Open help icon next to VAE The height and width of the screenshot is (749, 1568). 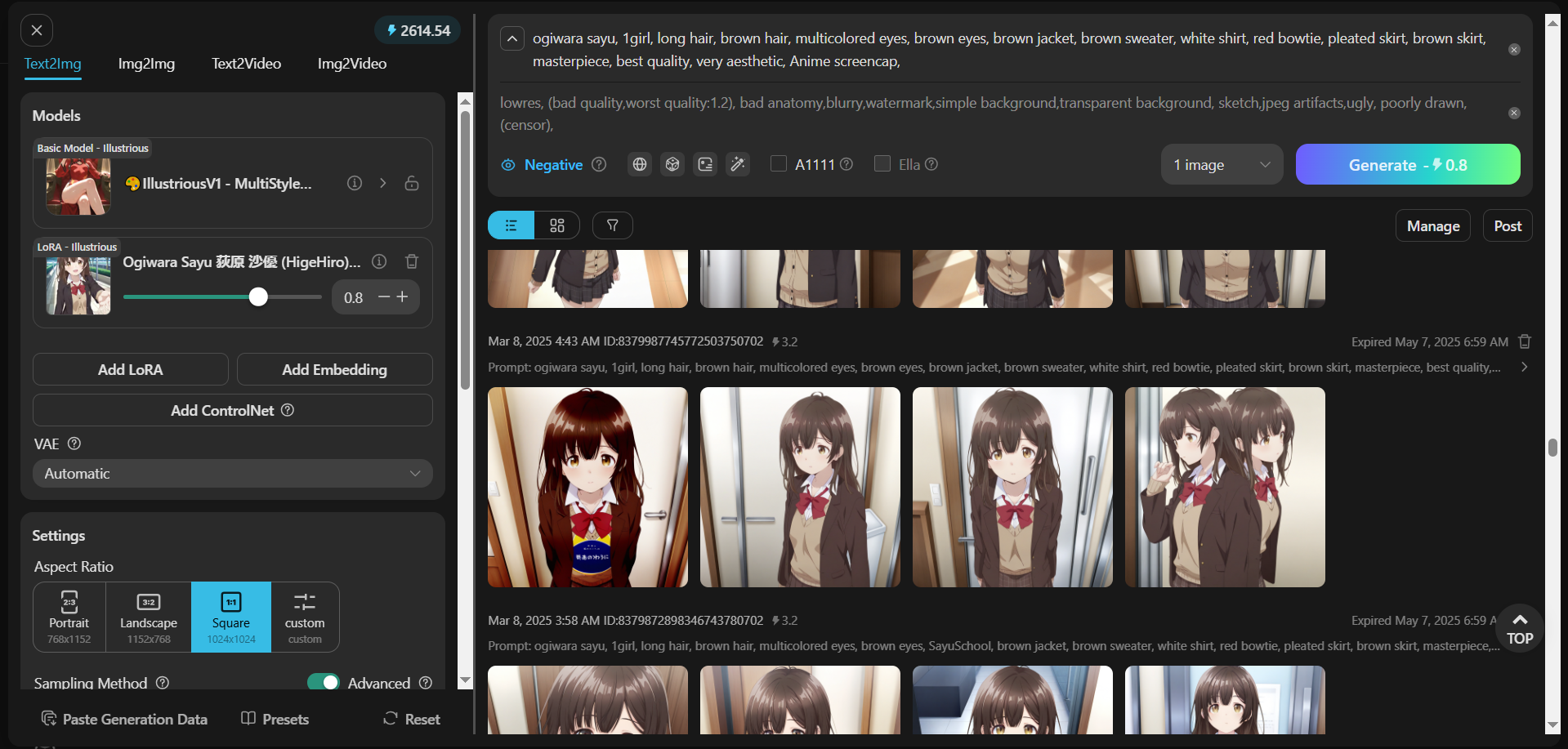click(74, 444)
